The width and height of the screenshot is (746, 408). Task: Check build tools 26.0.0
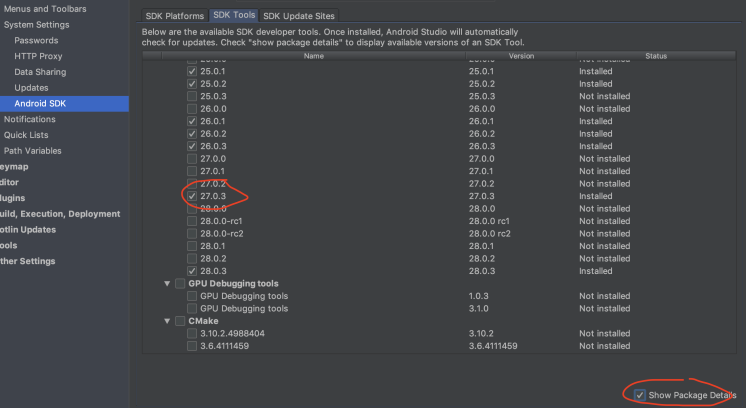tap(192, 109)
